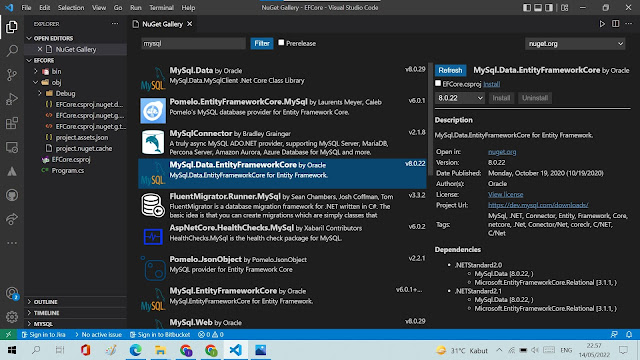Open notifications bell in status bar
Screen dimensions: 640x360
[x=629, y=334]
